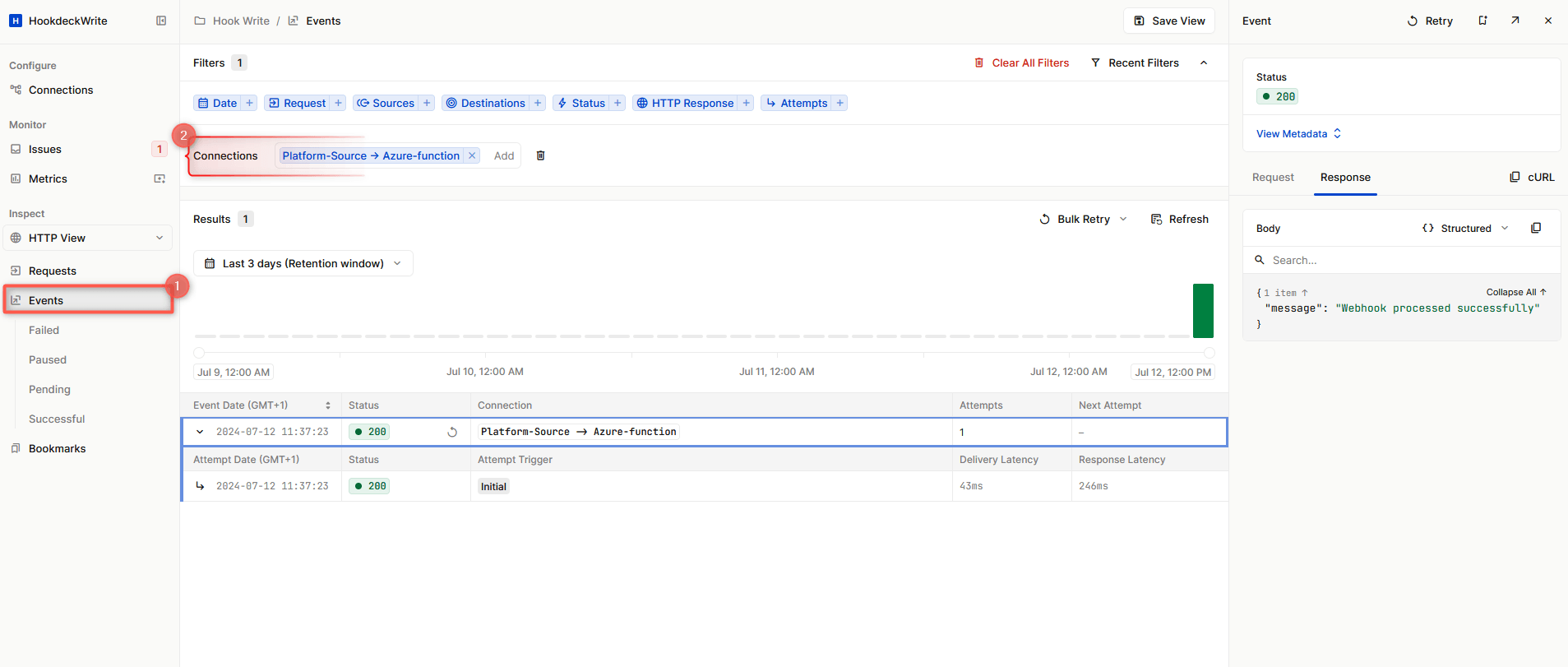Clear All Filters
Screen dimensions: 1568x667
pyautogui.click(x=1021, y=63)
